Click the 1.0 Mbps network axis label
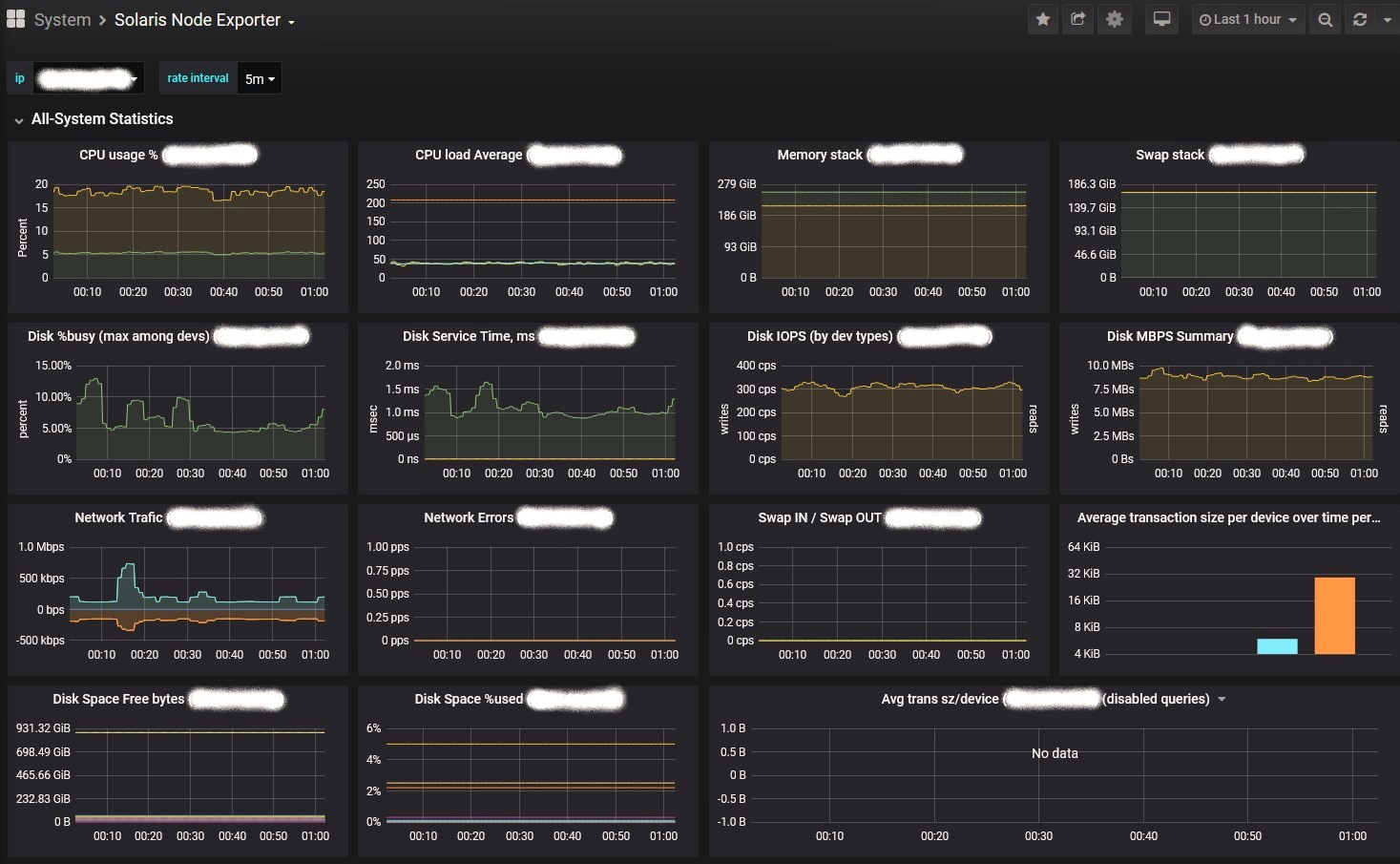Screen dimensions: 1400x864 tap(41, 547)
